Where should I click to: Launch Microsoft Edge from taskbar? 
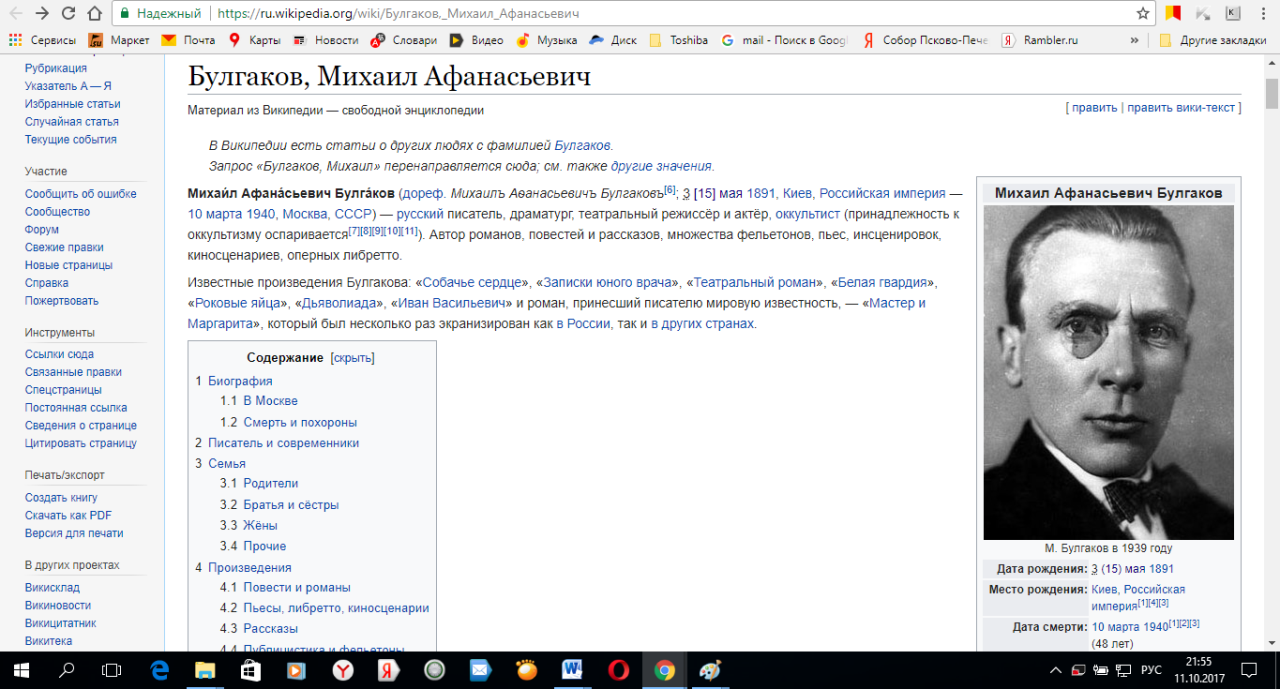click(159, 670)
